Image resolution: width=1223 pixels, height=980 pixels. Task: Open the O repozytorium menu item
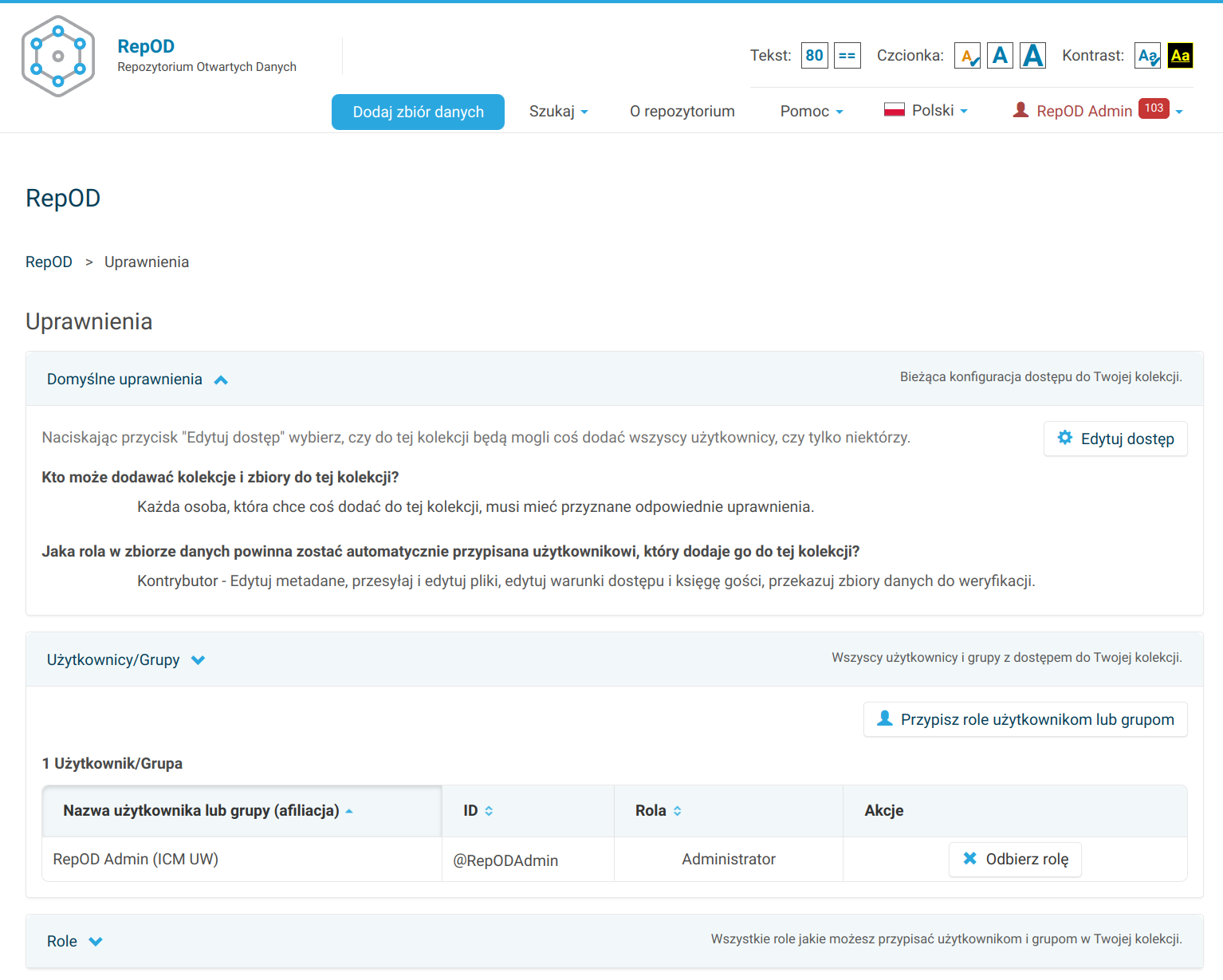pyautogui.click(x=682, y=112)
